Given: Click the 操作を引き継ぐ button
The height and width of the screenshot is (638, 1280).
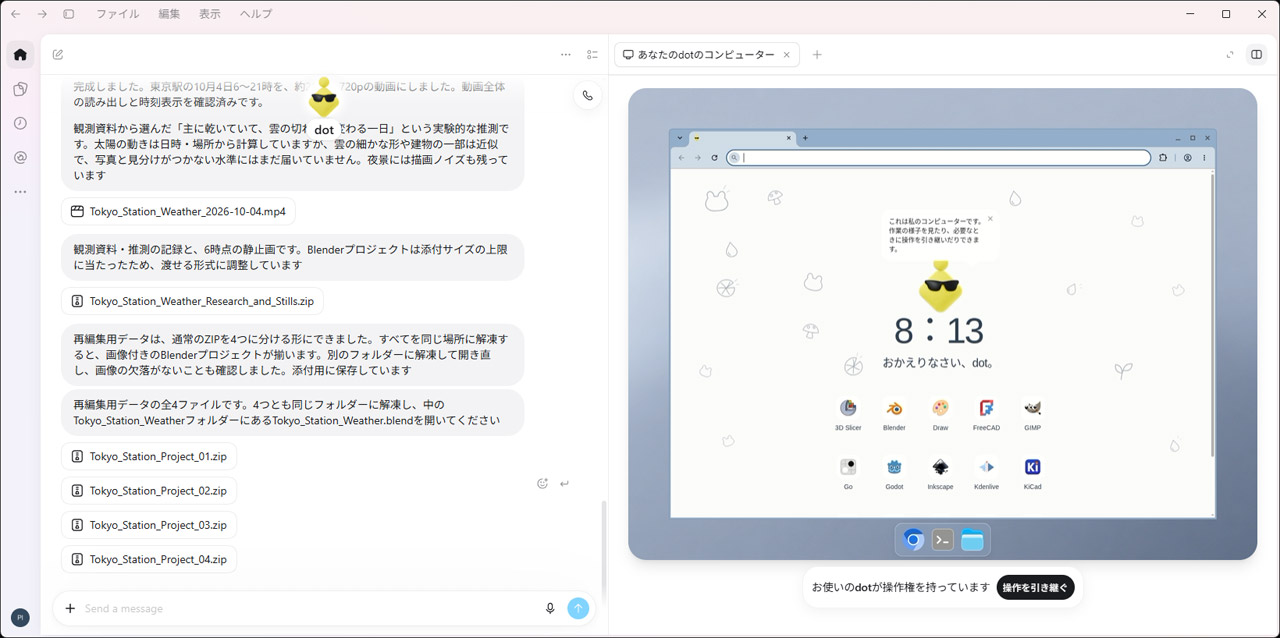Looking at the screenshot, I should 1035,588.
